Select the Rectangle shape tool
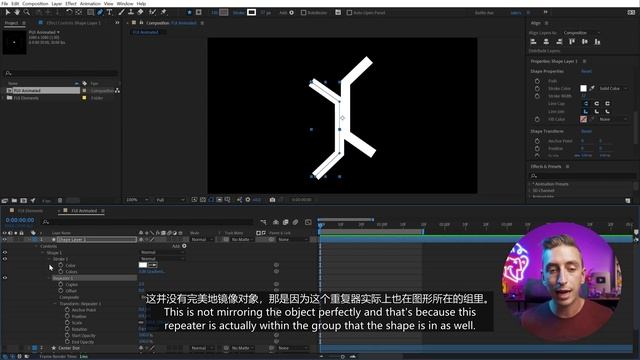The height and width of the screenshot is (360, 640). [x=90, y=13]
